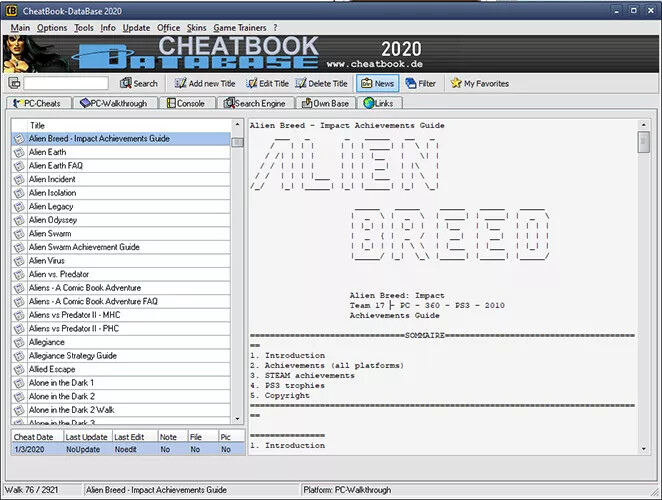The image size is (662, 500).
Task: Open the Skins menu
Action: tap(196, 28)
